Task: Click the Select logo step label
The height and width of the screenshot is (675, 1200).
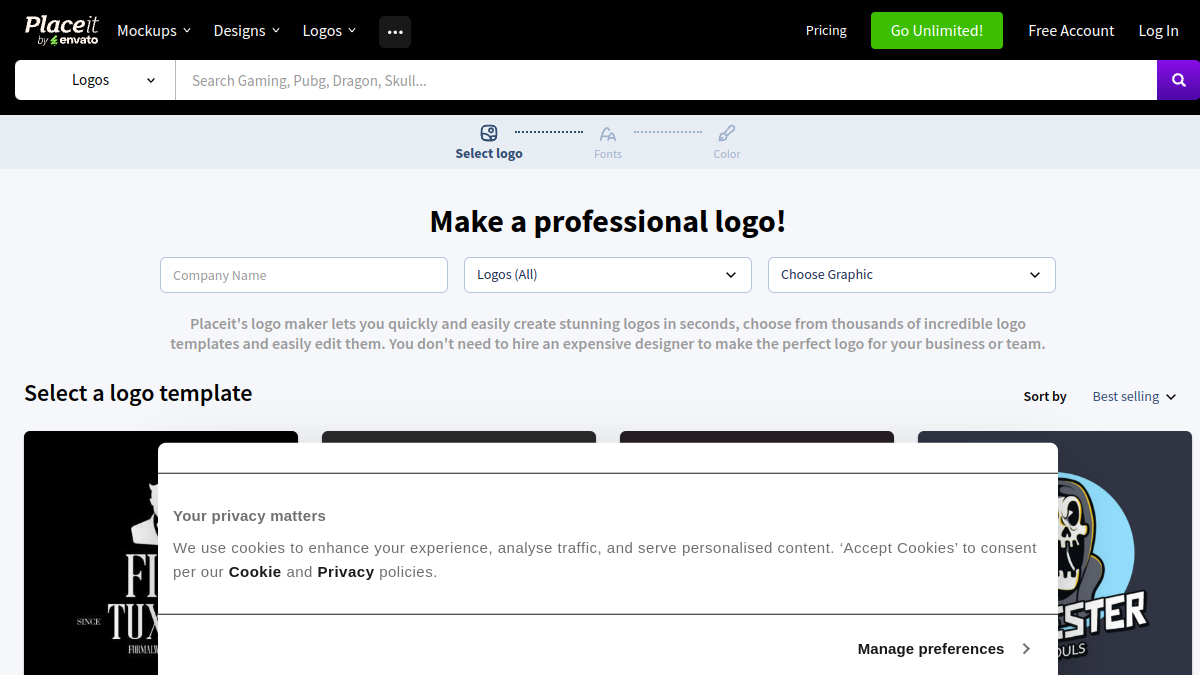Action: point(489,154)
